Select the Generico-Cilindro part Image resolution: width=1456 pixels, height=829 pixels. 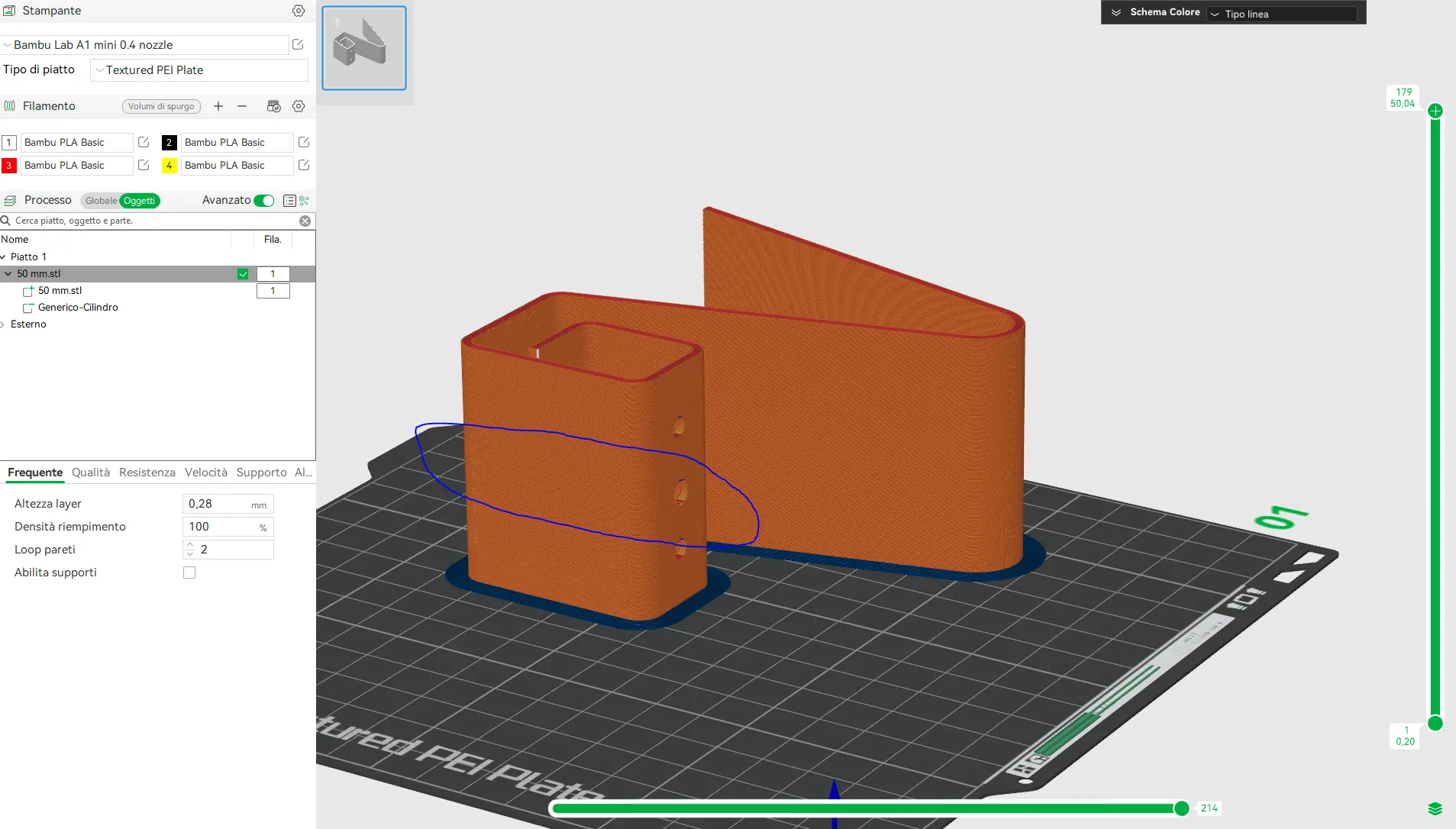[x=78, y=308]
